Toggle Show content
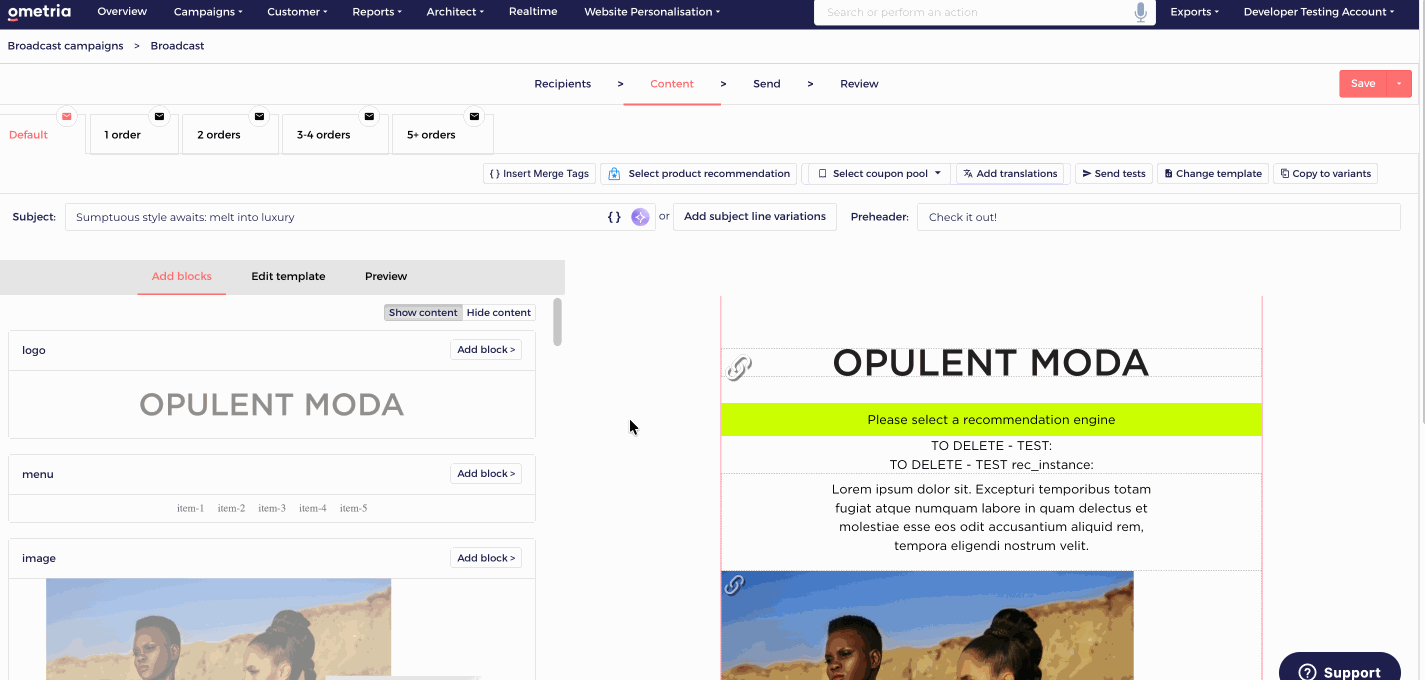The width and height of the screenshot is (1425, 680). pos(423,313)
